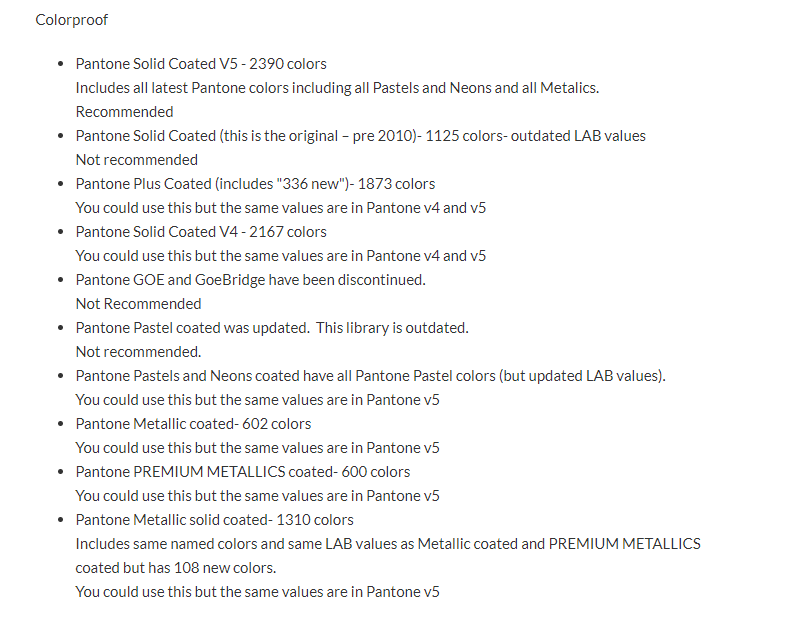This screenshot has height=623, width=788.
Task: Click Includes all latest Pantone colors sentence
Action: point(337,88)
